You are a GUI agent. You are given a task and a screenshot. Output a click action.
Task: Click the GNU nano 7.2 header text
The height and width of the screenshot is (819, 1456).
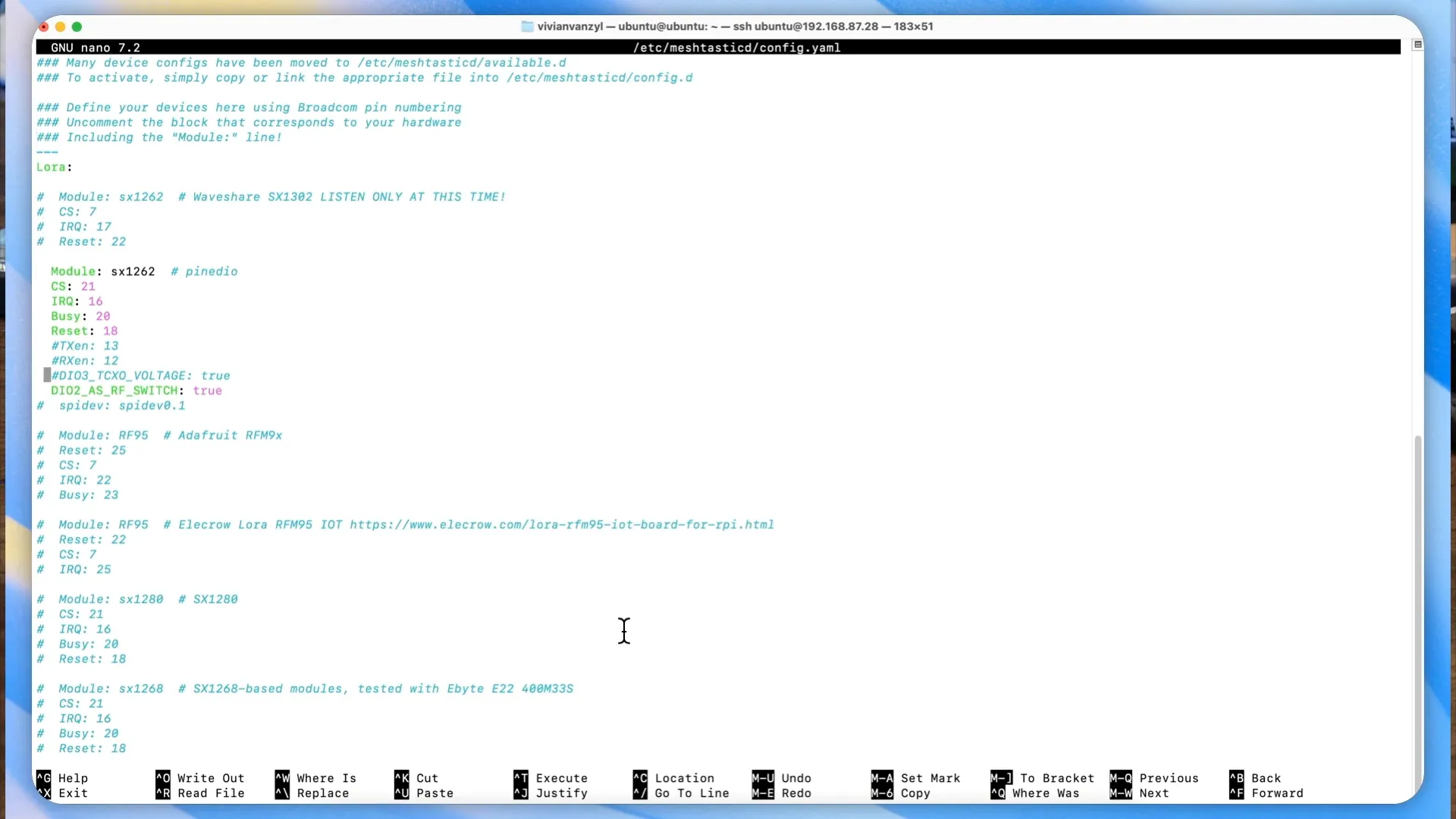click(96, 48)
